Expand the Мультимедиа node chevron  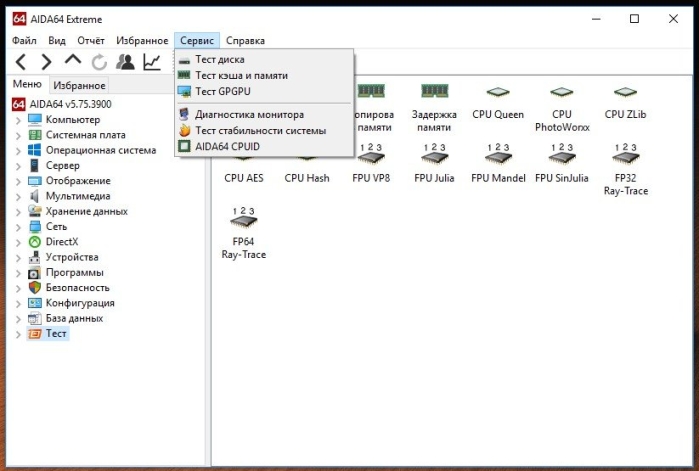[x=18, y=197]
